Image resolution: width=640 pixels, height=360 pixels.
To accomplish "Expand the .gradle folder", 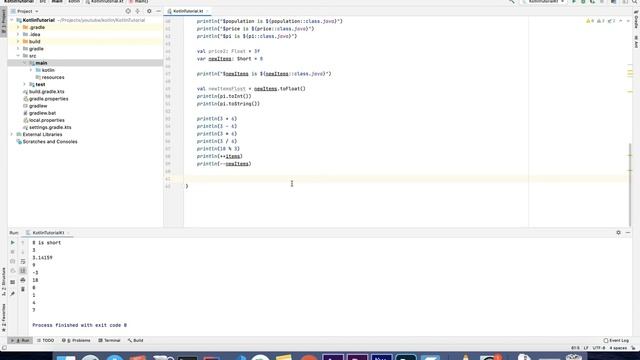I will click(x=18, y=27).
